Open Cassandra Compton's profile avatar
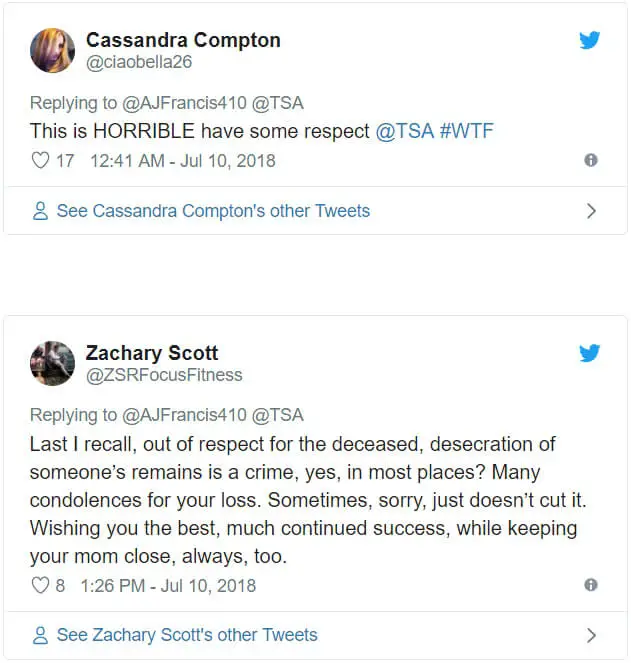 (52, 51)
